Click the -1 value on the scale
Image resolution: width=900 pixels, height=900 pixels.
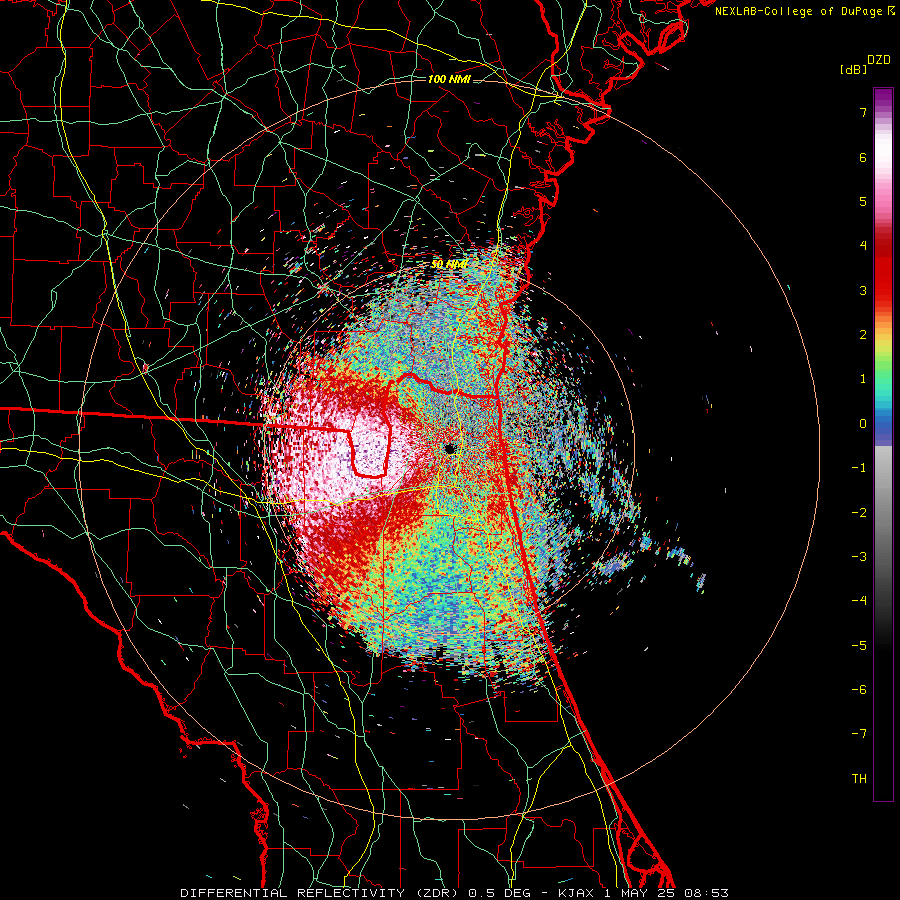point(859,468)
